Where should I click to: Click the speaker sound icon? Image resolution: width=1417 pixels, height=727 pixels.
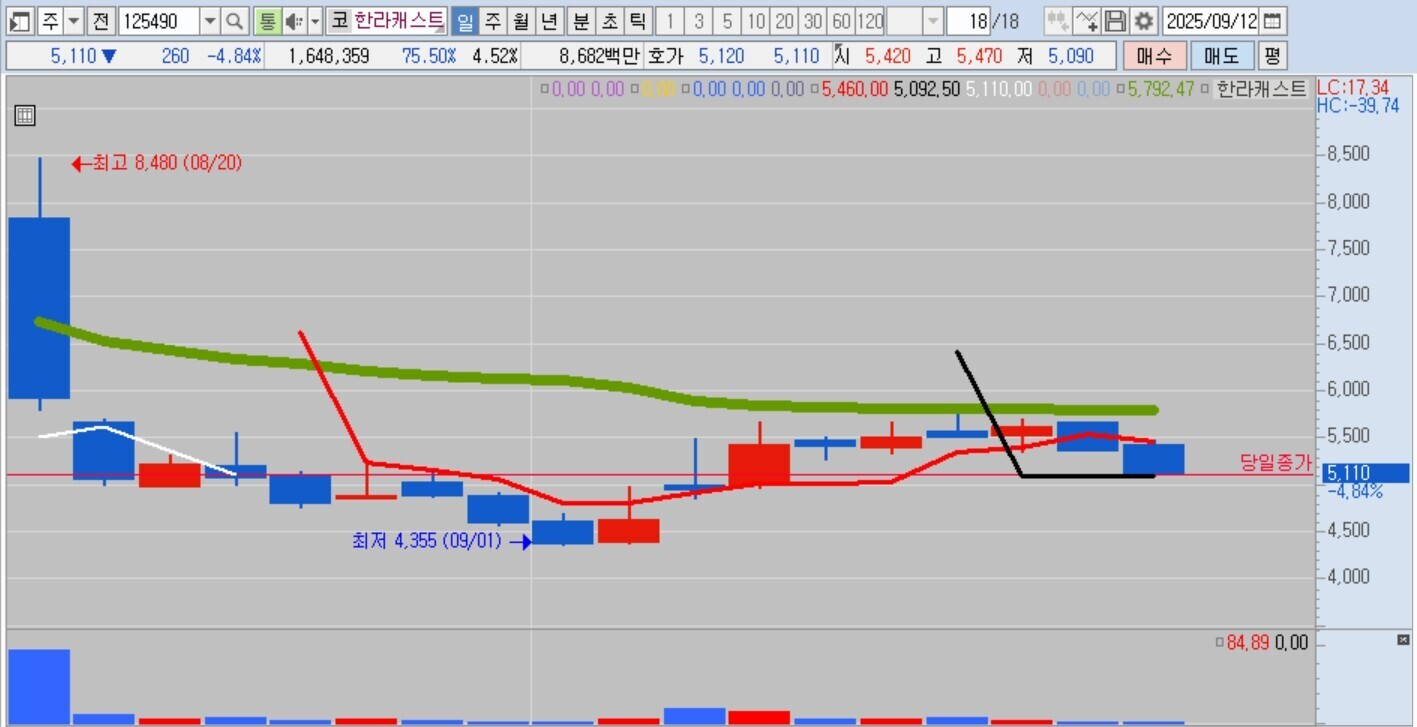294,21
